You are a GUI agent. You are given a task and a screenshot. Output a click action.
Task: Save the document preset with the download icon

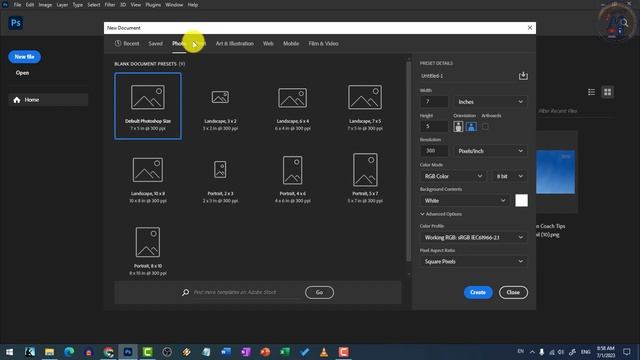tap(523, 76)
